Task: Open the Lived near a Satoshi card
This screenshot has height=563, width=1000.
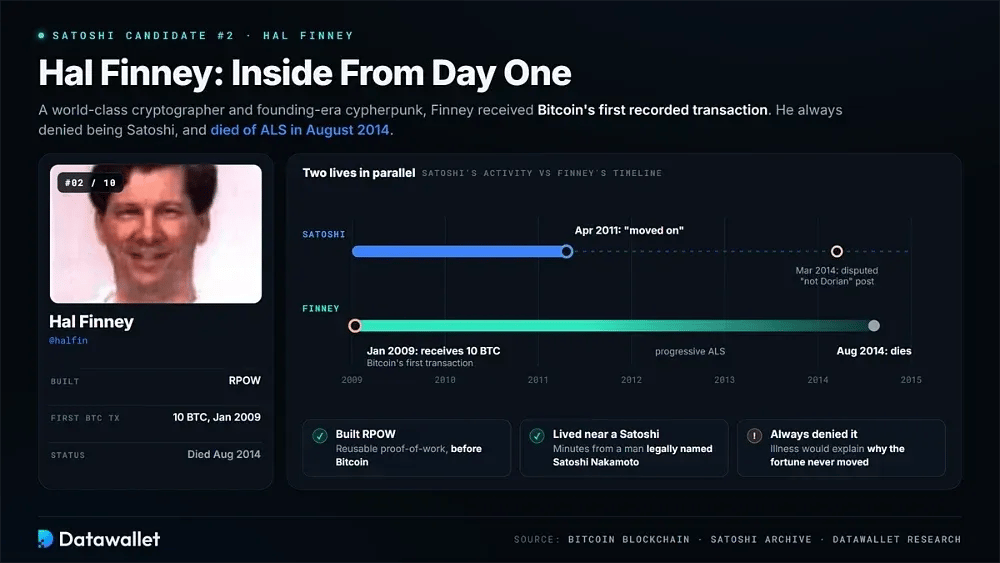Action: tap(624, 448)
